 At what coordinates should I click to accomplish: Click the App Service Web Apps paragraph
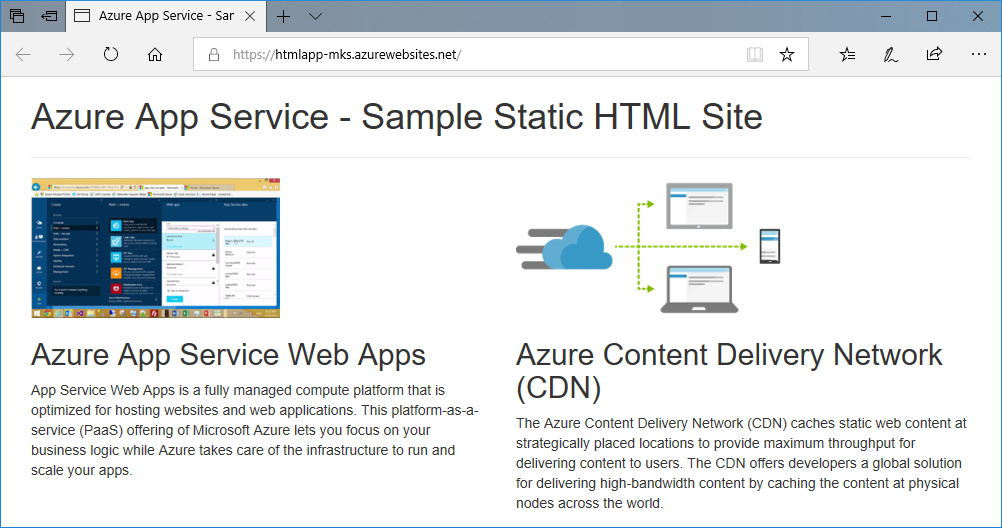(254, 430)
